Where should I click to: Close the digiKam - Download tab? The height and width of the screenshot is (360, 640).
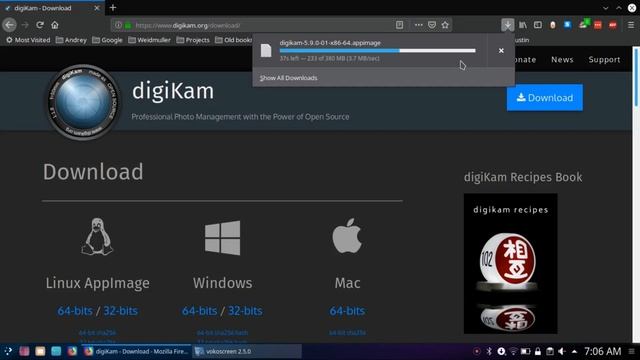97,8
